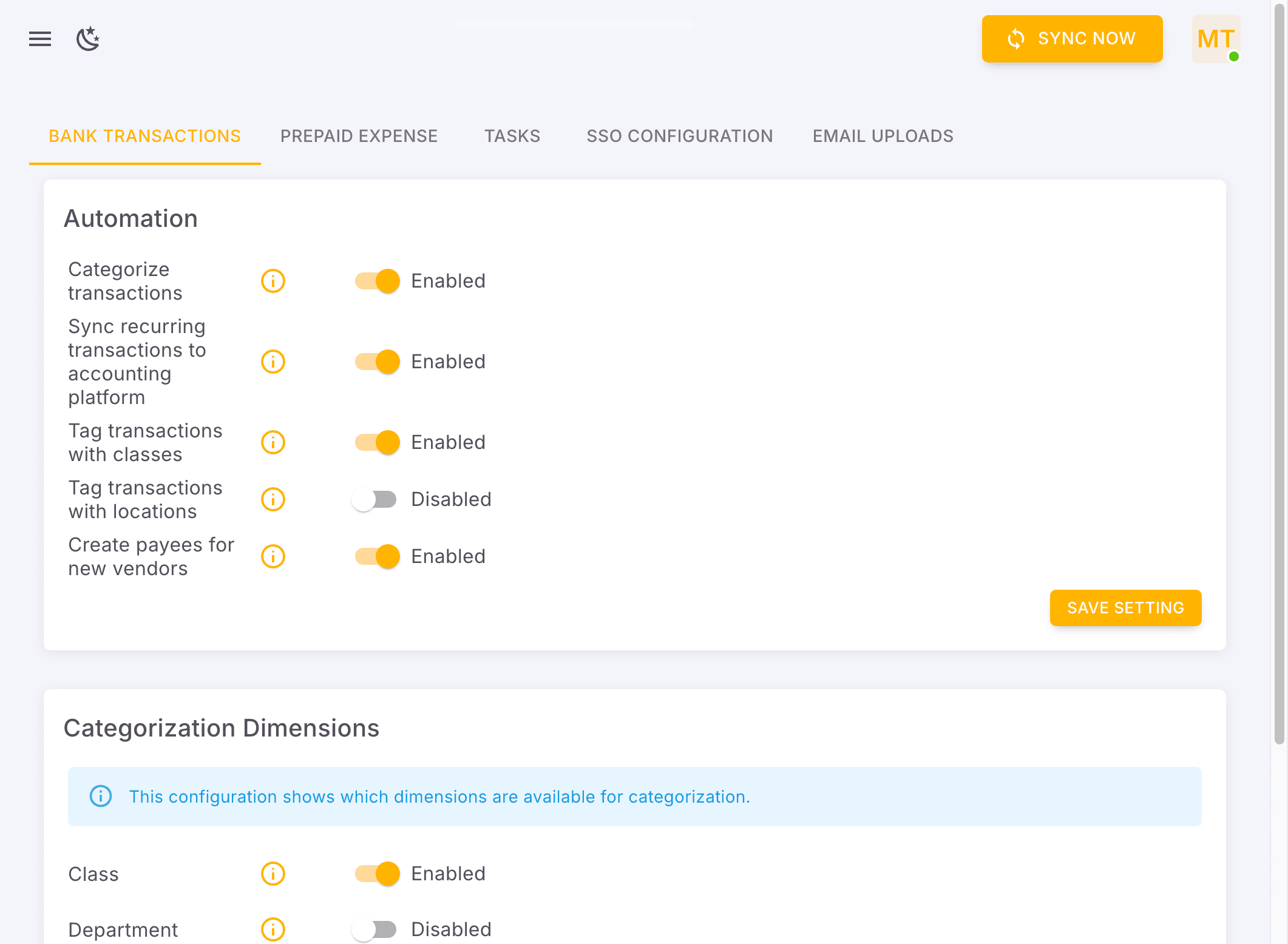View info about Tag transactions with classes
Viewport: 1288px width, 944px height.
[x=273, y=442]
